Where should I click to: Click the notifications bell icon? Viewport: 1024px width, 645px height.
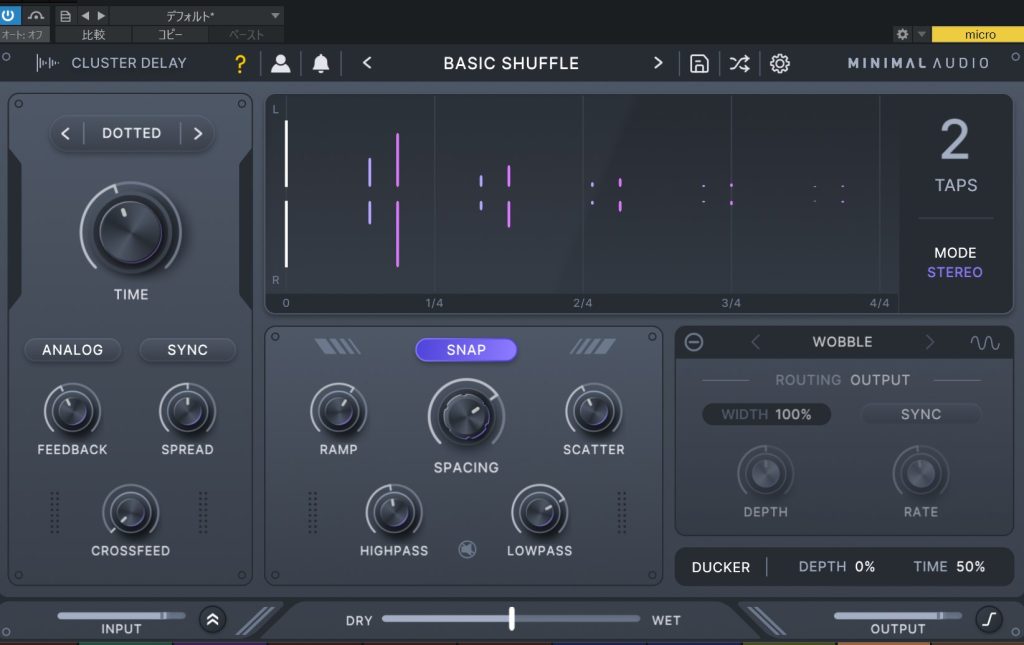pos(321,63)
